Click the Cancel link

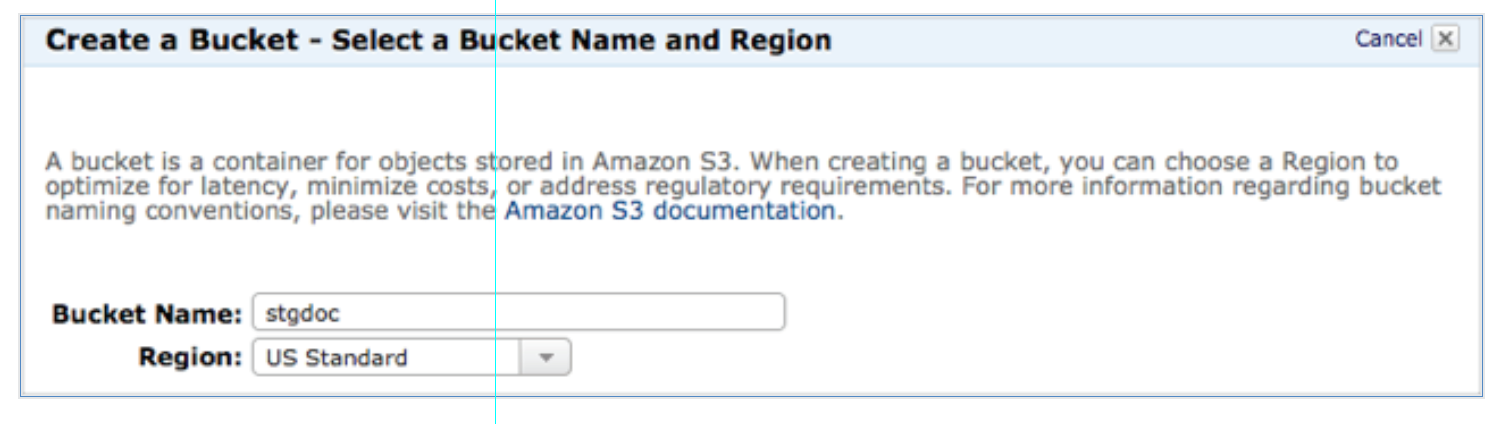pos(1387,40)
